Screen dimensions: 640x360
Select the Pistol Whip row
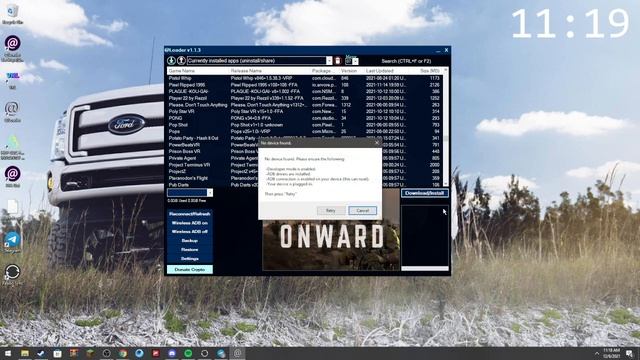point(305,78)
